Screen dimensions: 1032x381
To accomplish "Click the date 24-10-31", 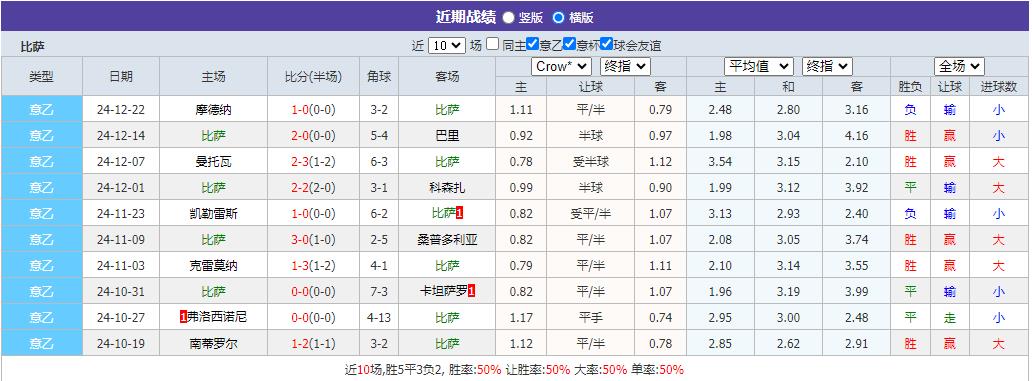I will tap(121, 292).
